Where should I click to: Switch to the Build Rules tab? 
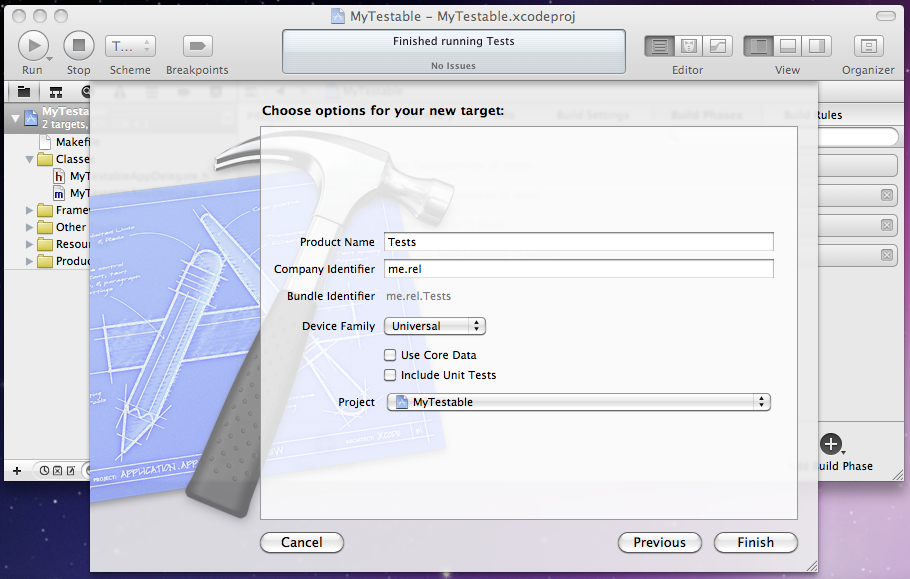813,115
